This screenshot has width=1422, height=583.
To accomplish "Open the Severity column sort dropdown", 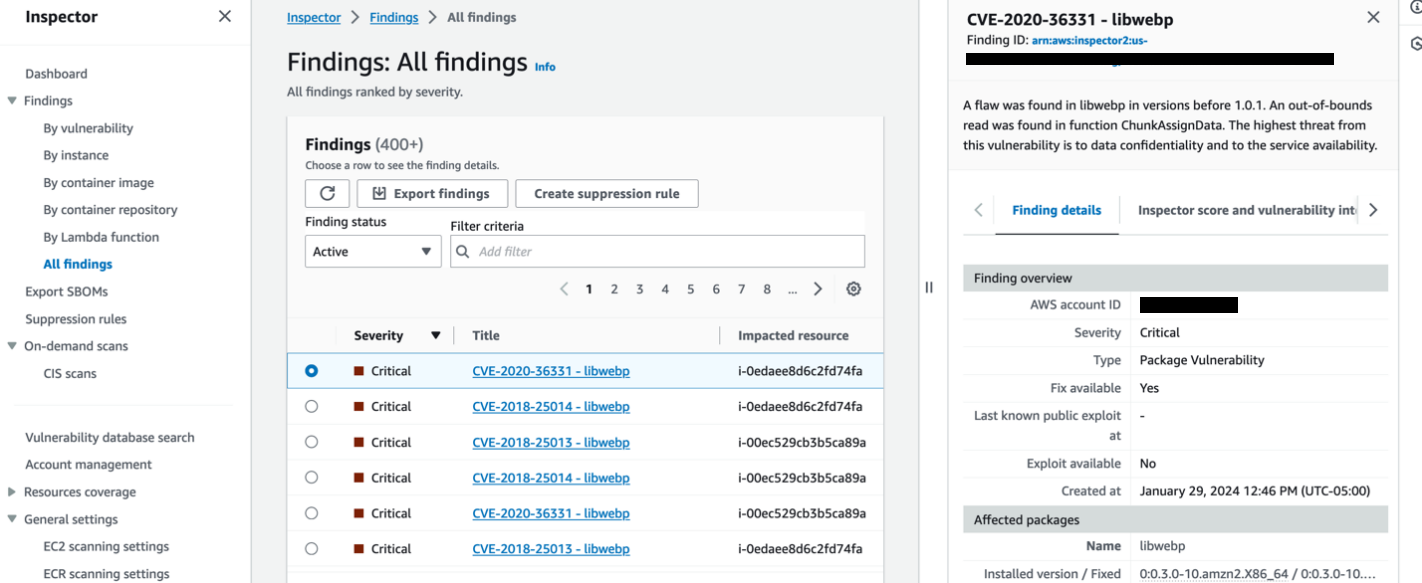I will [436, 335].
